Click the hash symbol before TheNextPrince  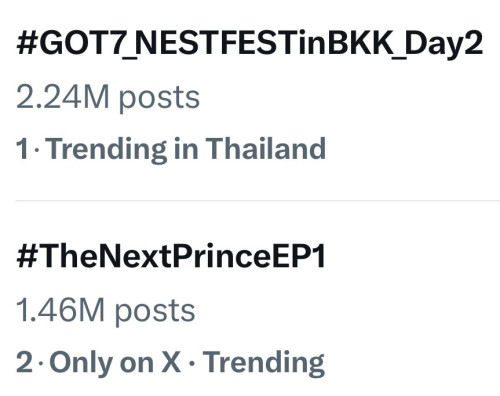(27, 256)
